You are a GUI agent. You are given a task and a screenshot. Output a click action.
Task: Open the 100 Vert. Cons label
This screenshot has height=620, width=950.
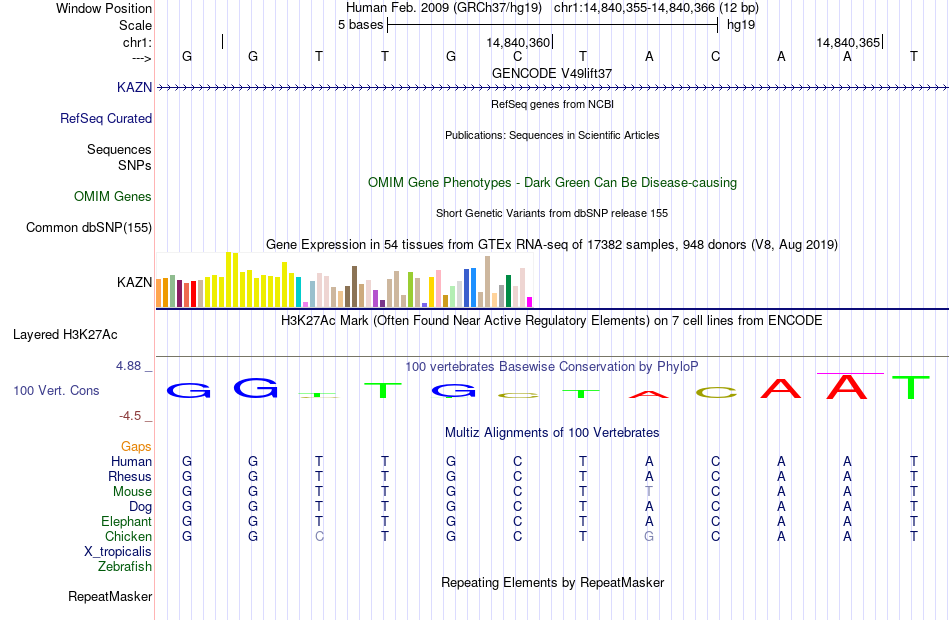(56, 390)
